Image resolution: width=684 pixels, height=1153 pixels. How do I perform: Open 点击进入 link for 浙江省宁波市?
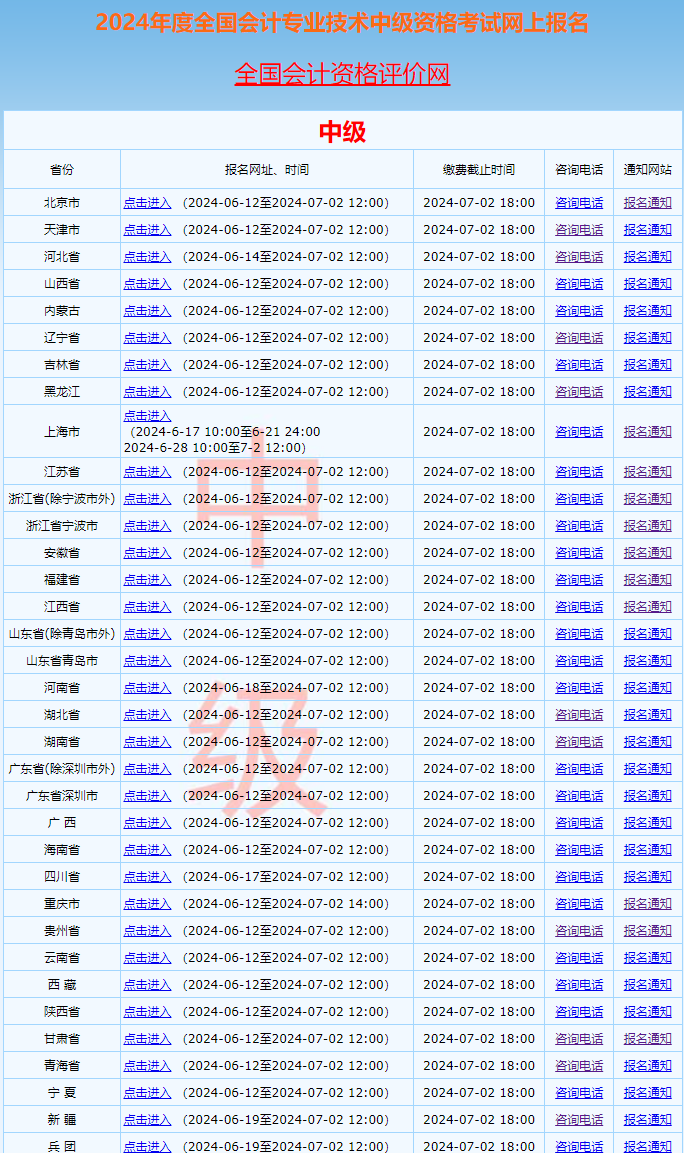147,526
